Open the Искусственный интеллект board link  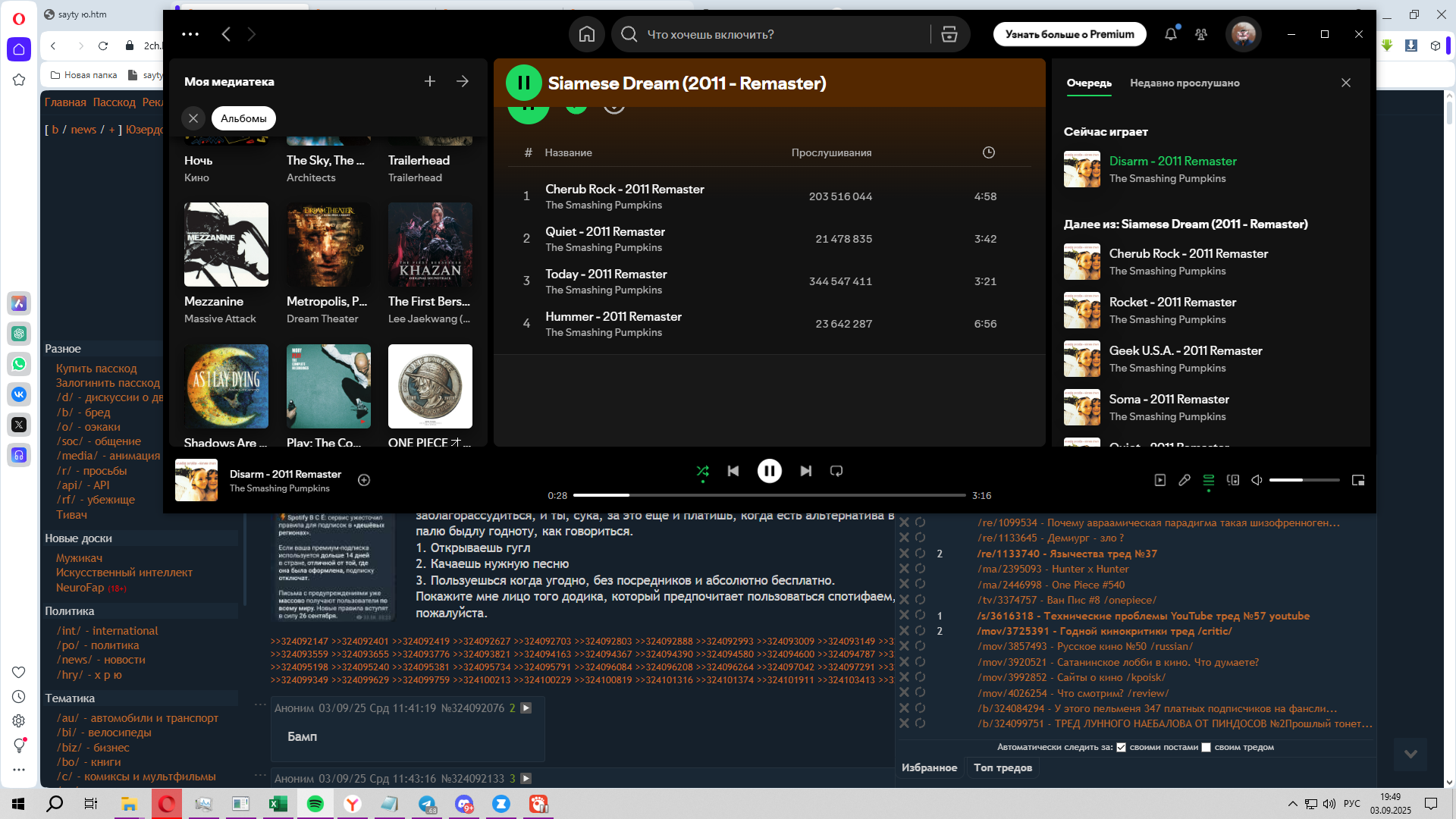pos(124,573)
